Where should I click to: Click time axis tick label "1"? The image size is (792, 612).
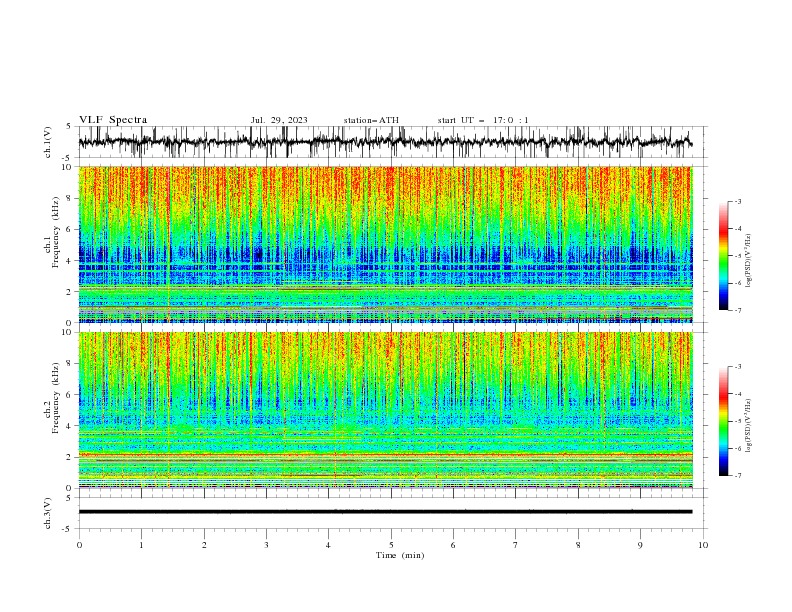[141, 545]
